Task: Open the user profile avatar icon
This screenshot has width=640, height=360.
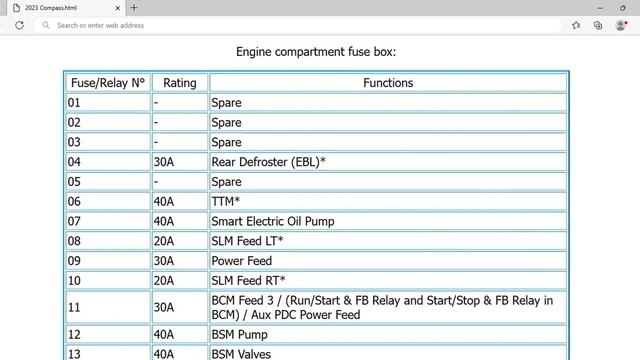Action: tap(621, 25)
